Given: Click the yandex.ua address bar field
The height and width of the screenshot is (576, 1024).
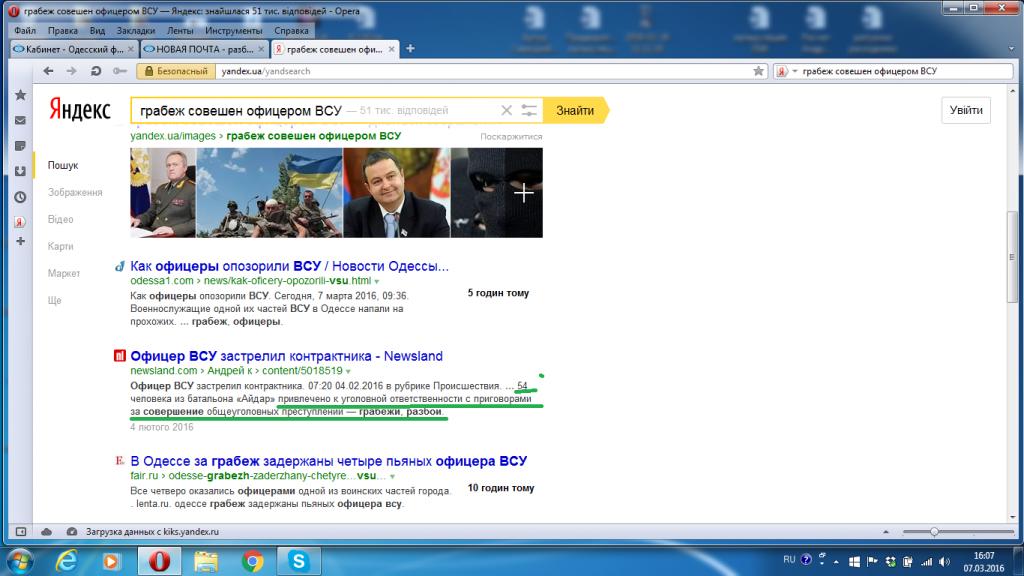Looking at the screenshot, I should (483, 71).
